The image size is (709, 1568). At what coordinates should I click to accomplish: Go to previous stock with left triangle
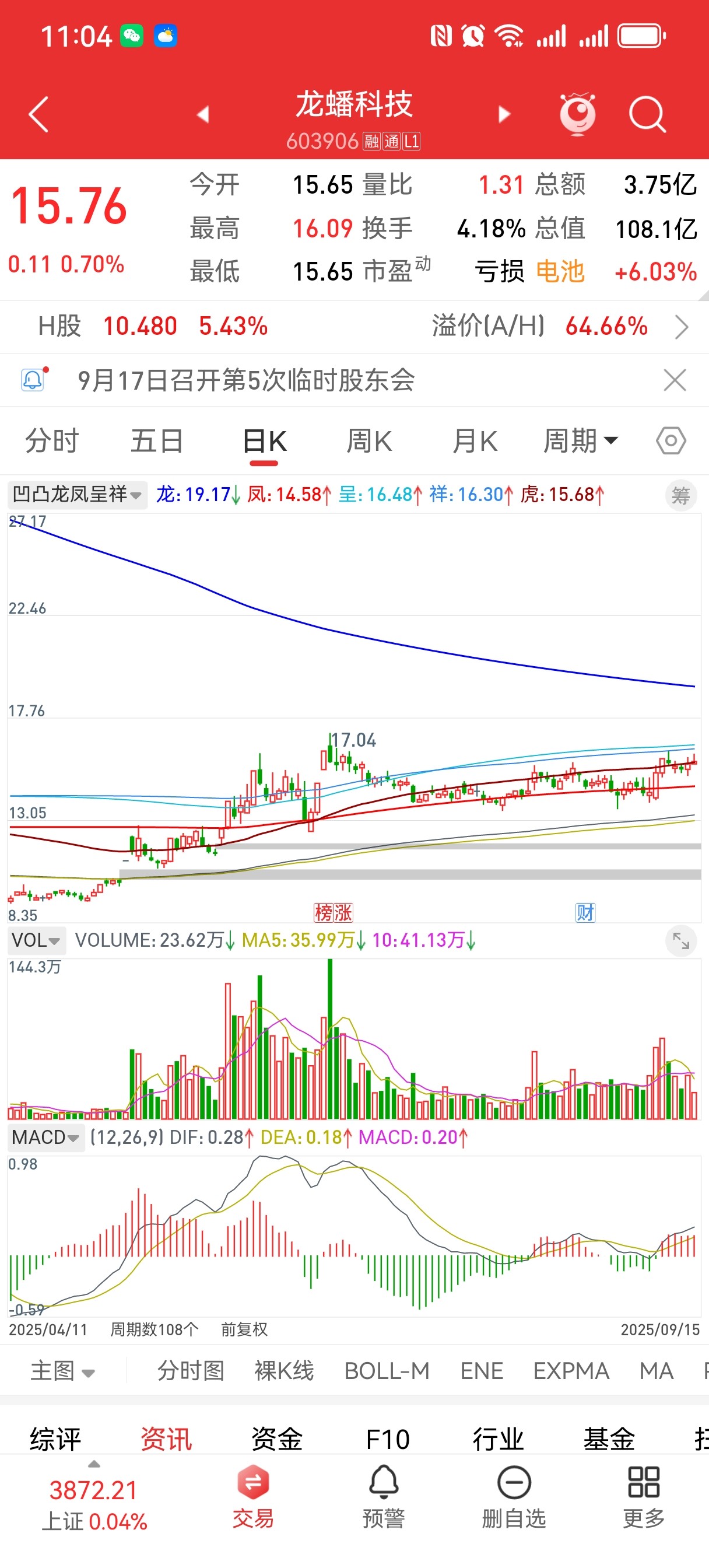coord(203,114)
